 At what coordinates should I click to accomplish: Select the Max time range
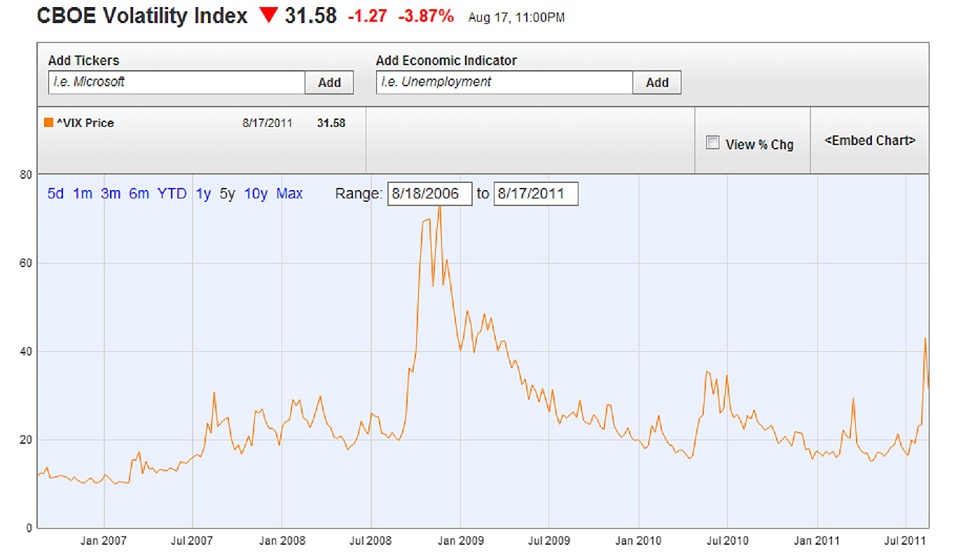coord(289,194)
